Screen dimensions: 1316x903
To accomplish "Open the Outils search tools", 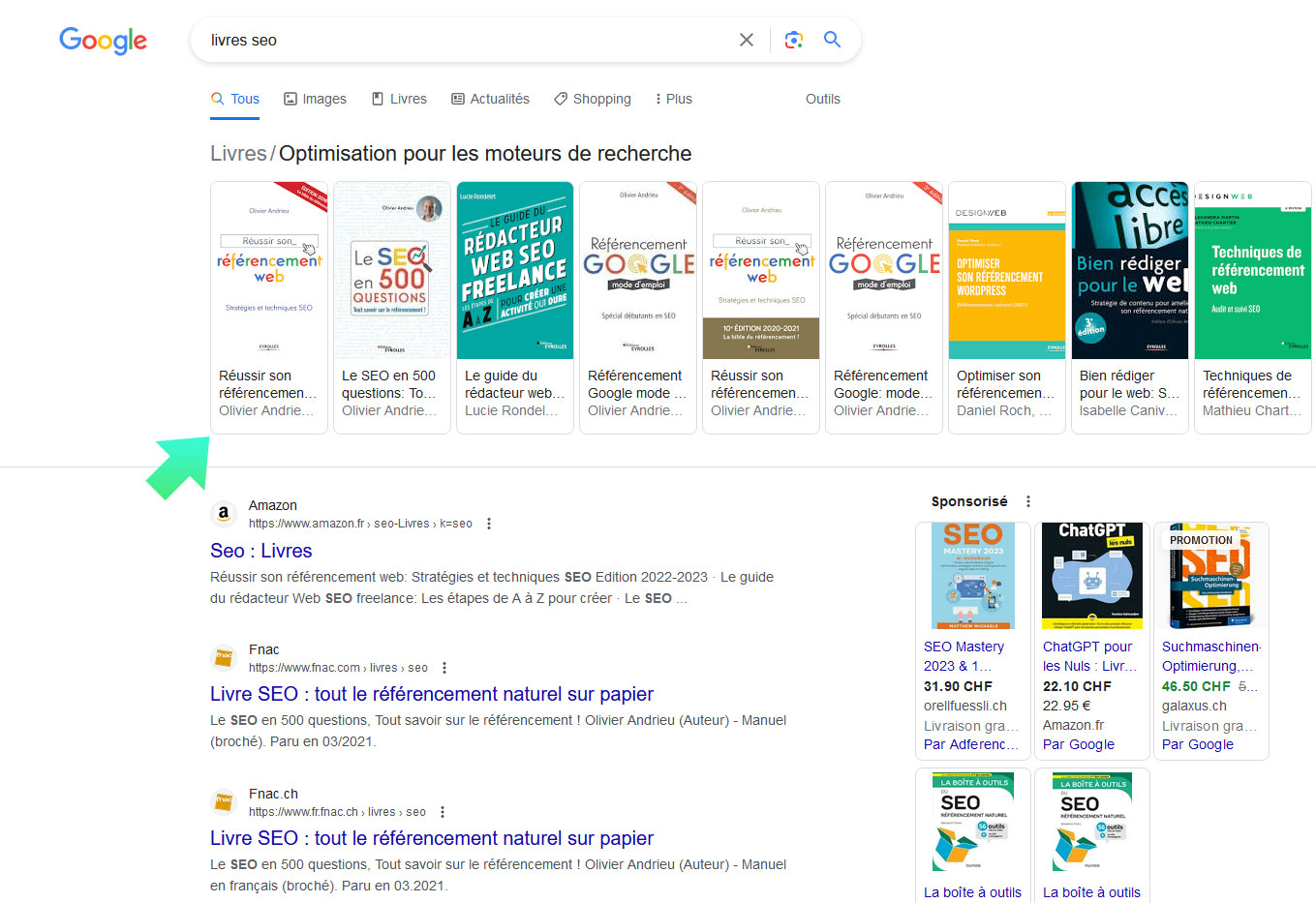I will [823, 99].
